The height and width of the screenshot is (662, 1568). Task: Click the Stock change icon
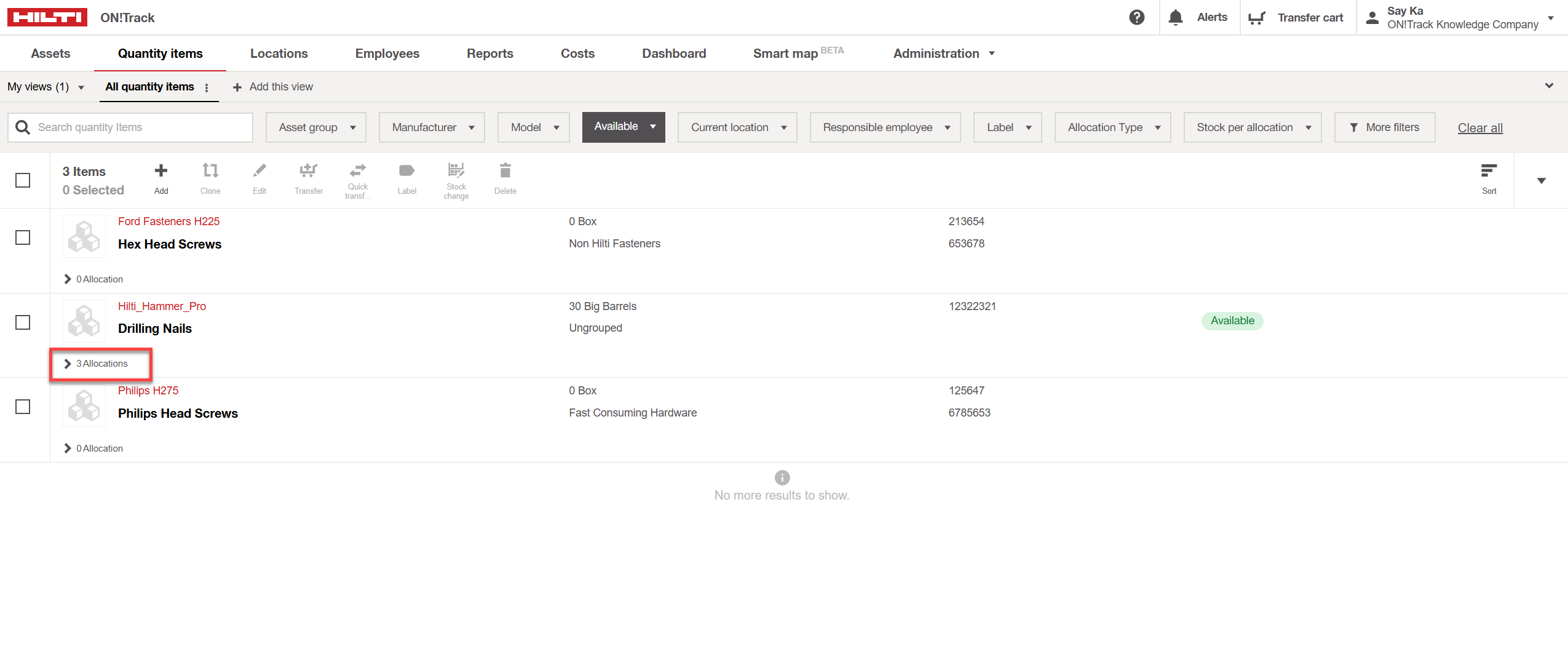pyautogui.click(x=456, y=170)
